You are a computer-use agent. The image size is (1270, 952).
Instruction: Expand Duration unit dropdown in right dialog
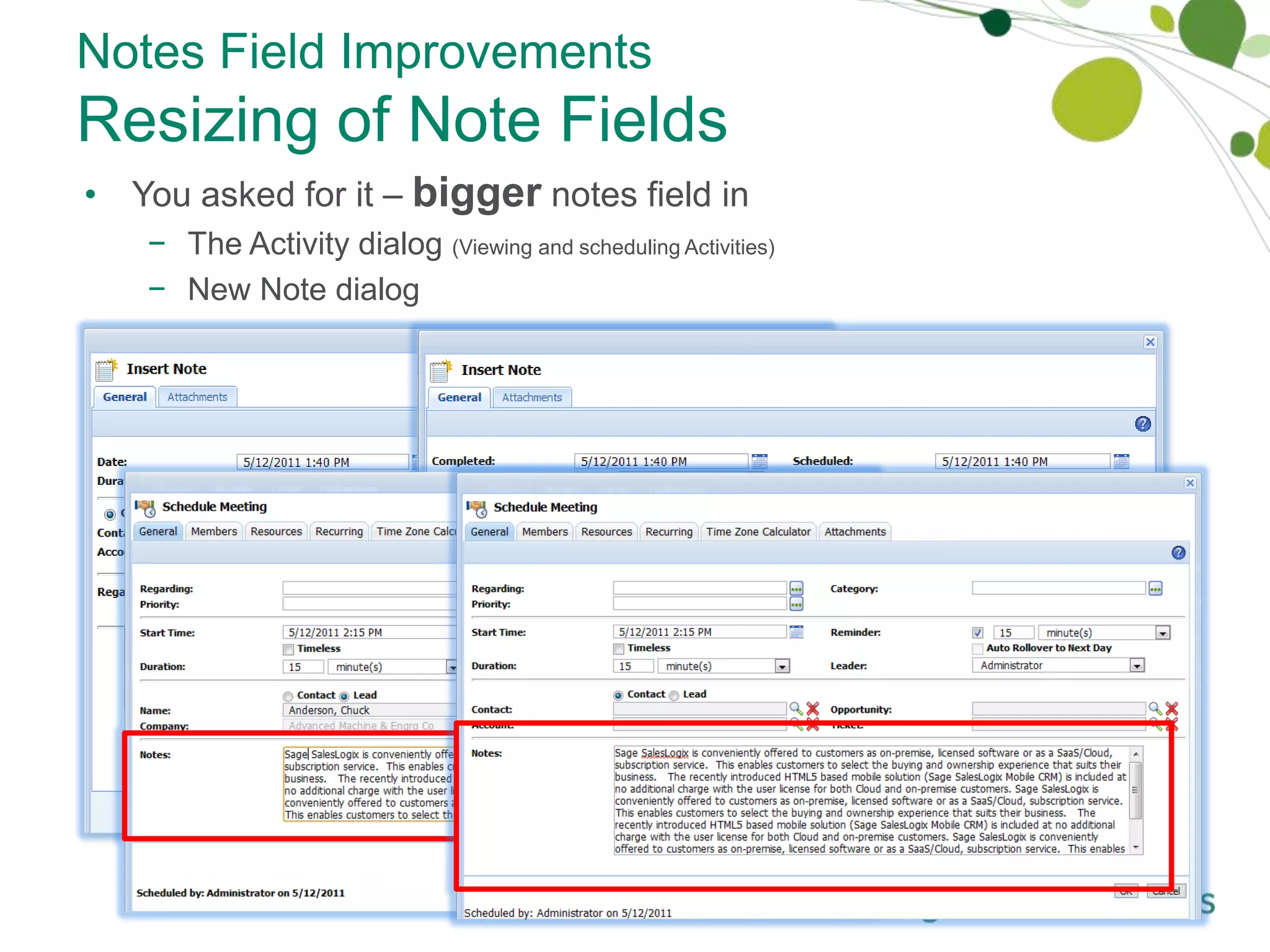click(782, 666)
